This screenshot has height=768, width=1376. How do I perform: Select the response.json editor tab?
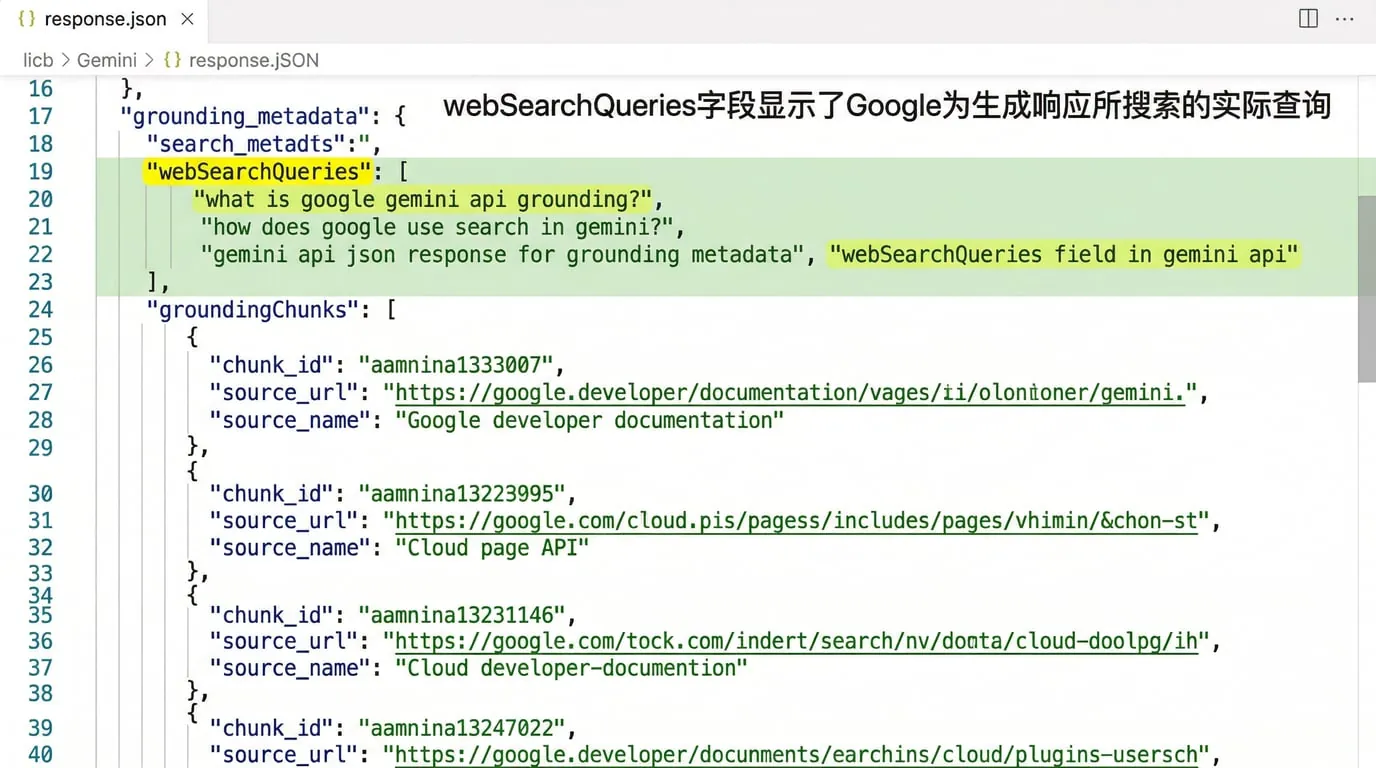click(105, 19)
